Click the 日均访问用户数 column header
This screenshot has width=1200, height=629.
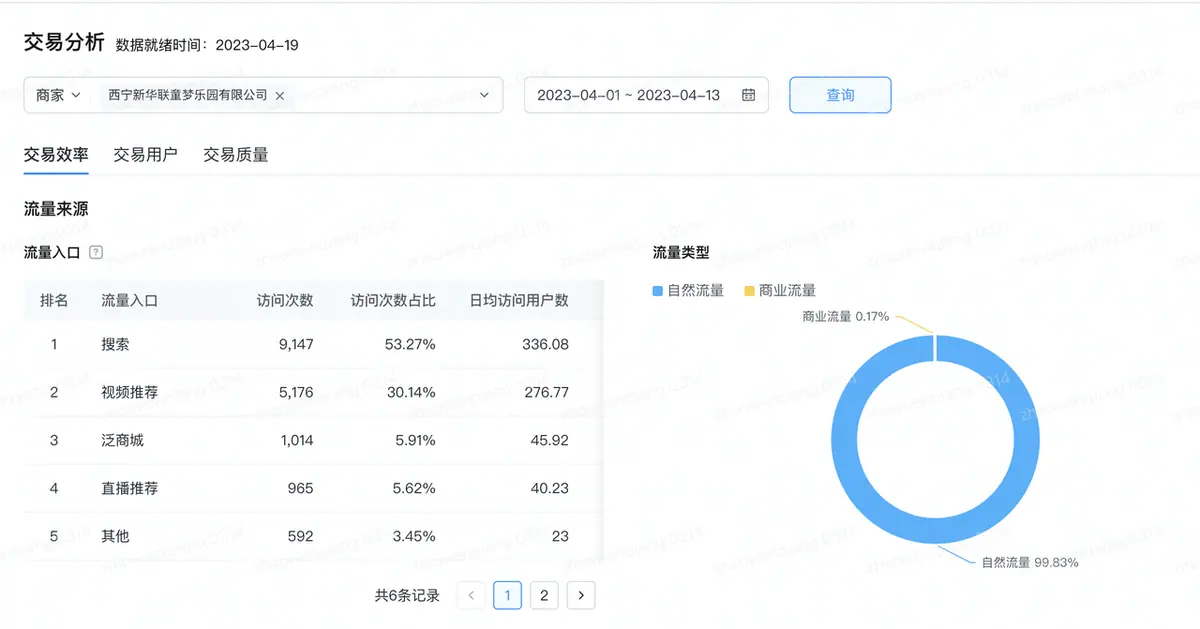[519, 300]
